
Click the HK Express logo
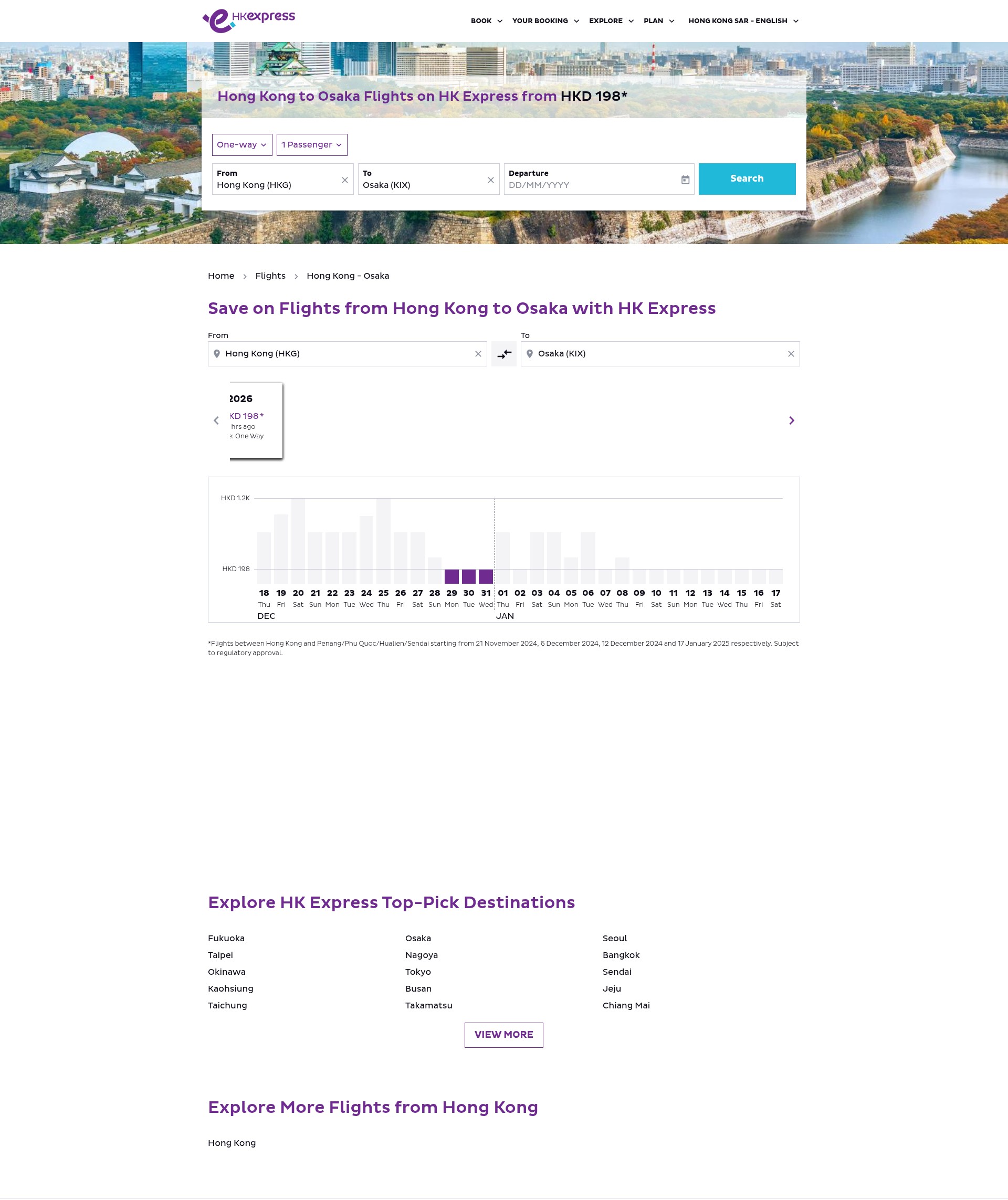pos(248,20)
